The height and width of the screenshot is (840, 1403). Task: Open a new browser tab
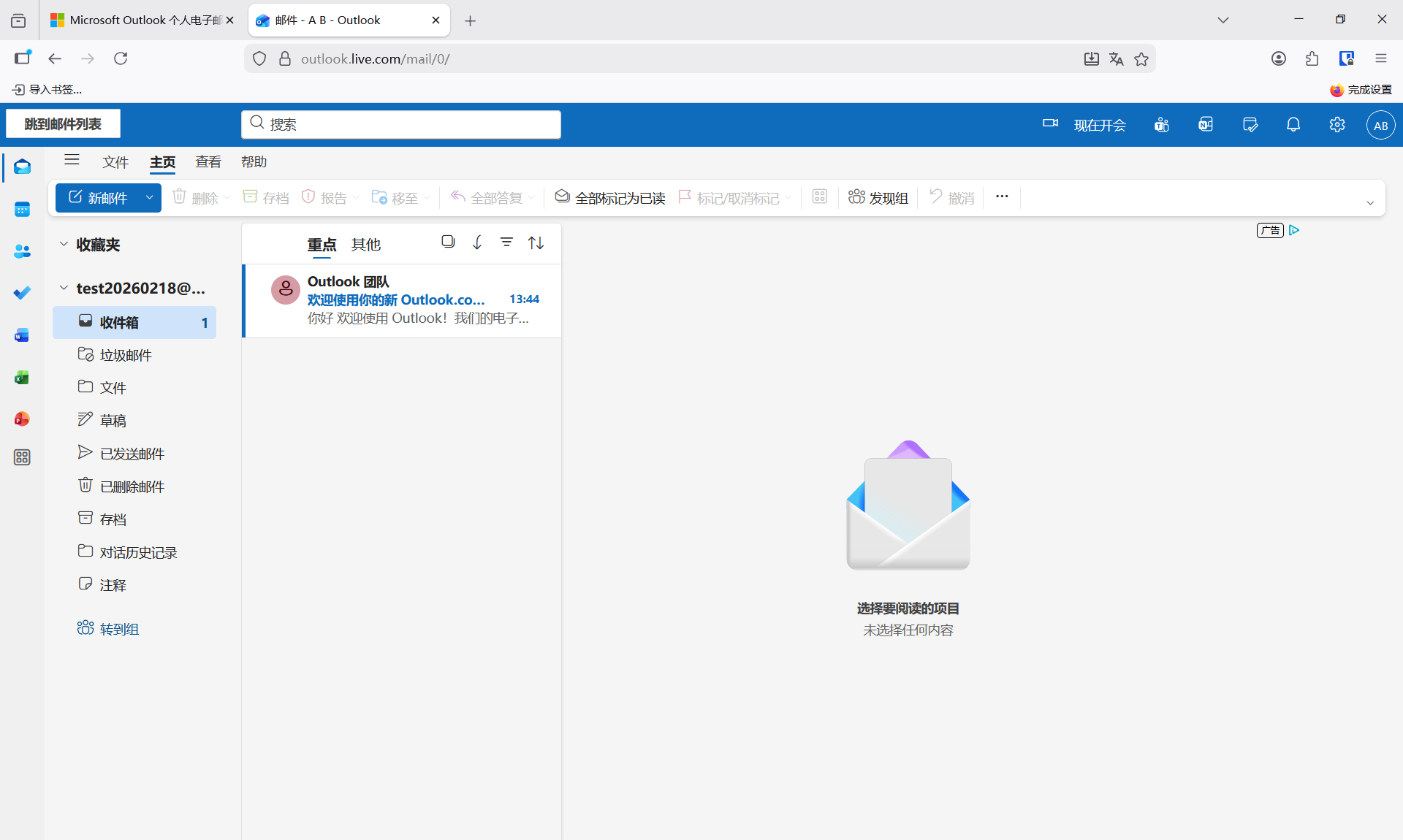[471, 20]
